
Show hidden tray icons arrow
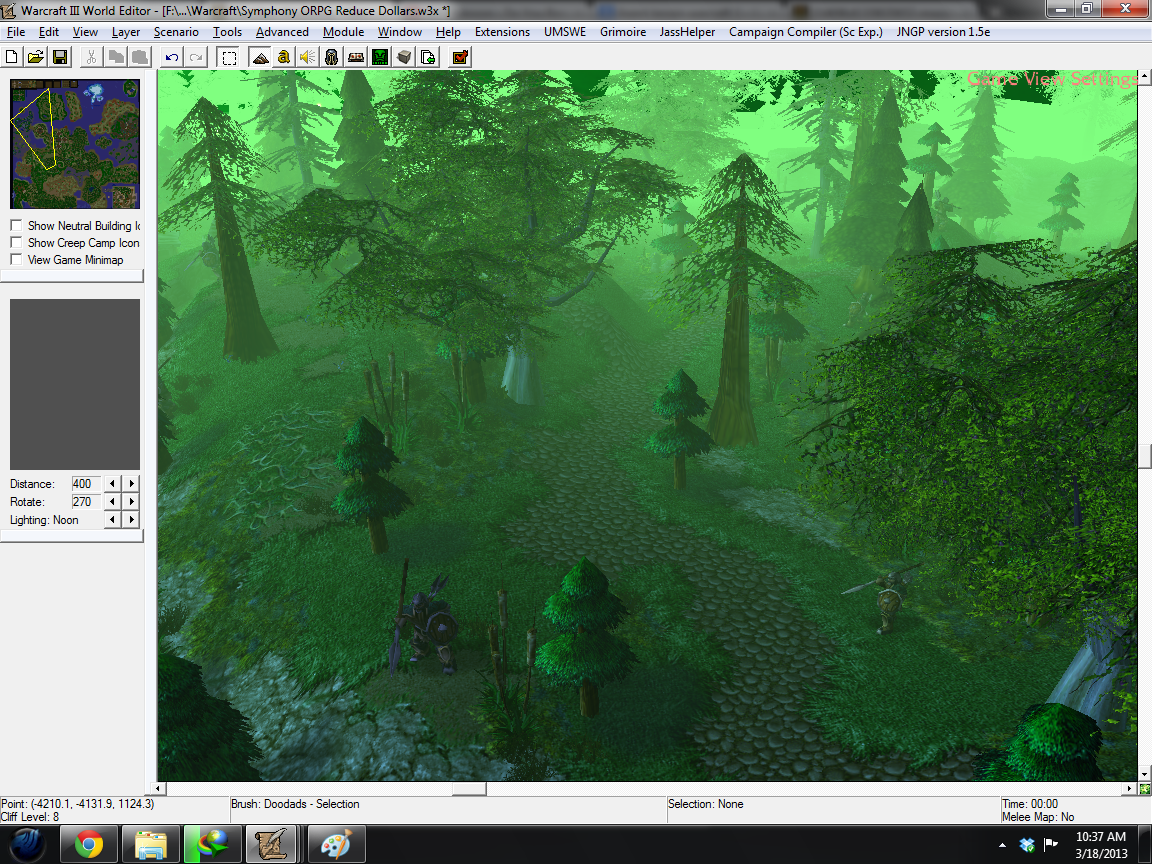[x=1003, y=845]
